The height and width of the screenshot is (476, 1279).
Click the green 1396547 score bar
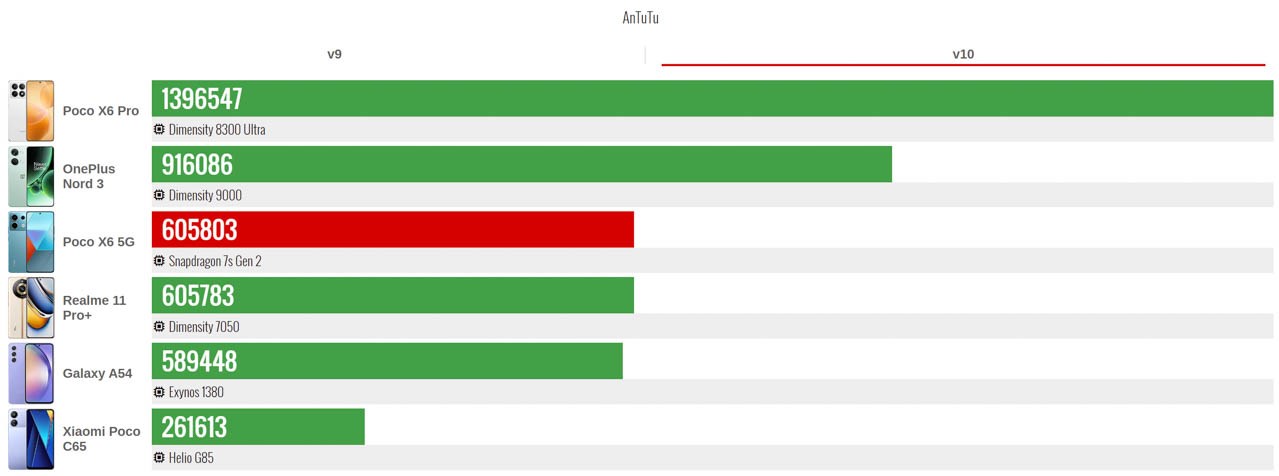click(x=712, y=98)
